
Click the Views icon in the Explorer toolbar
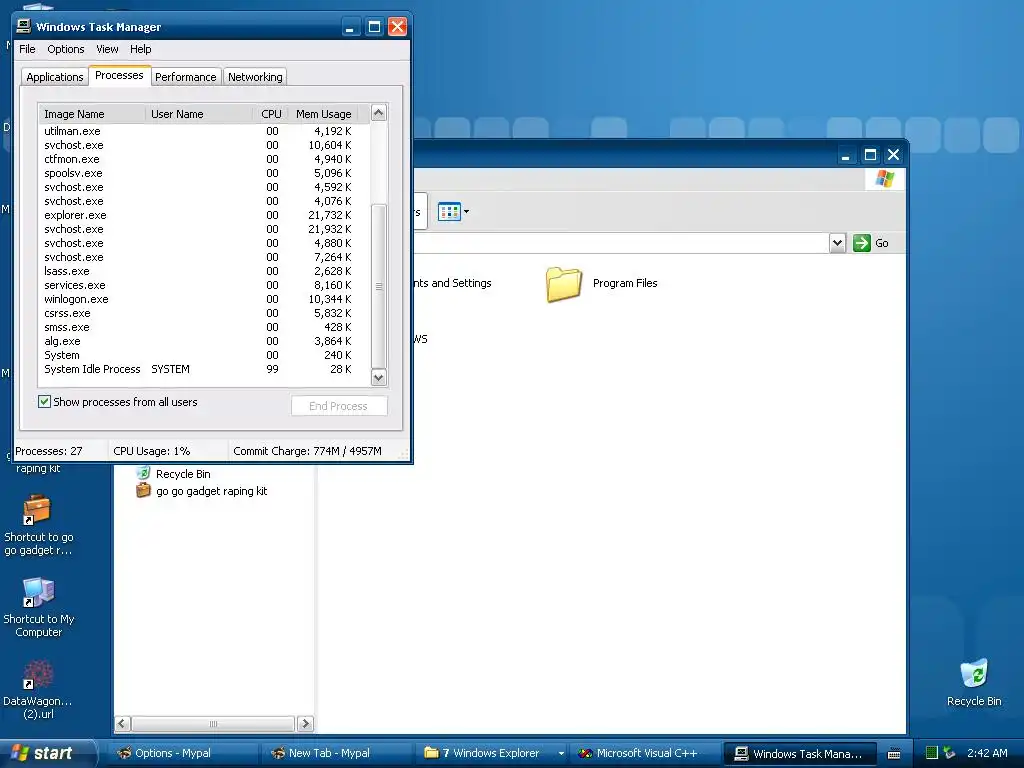click(x=449, y=212)
